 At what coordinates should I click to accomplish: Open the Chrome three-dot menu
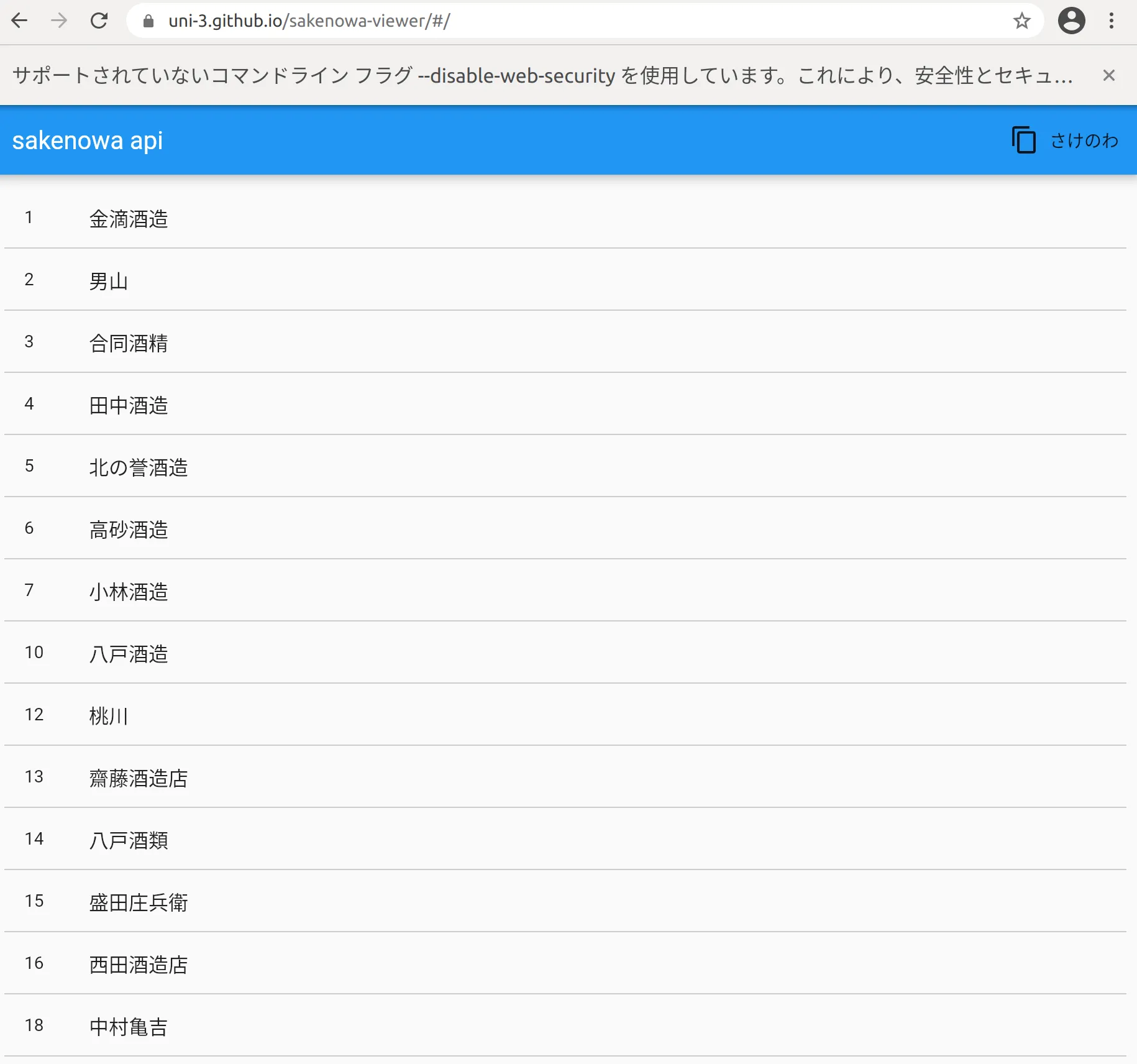pos(1111,21)
